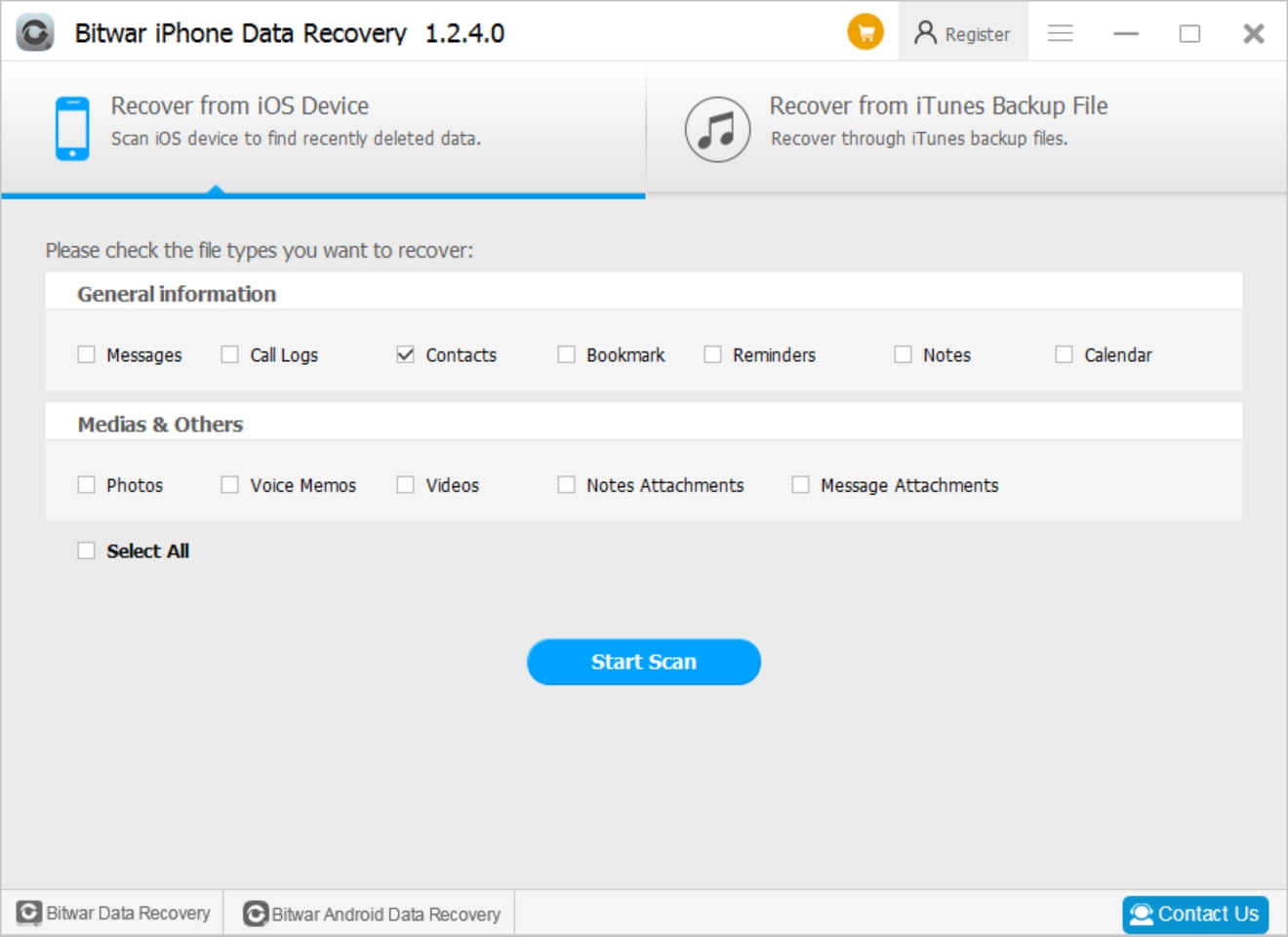Tick the Videos checkbox

406,484
